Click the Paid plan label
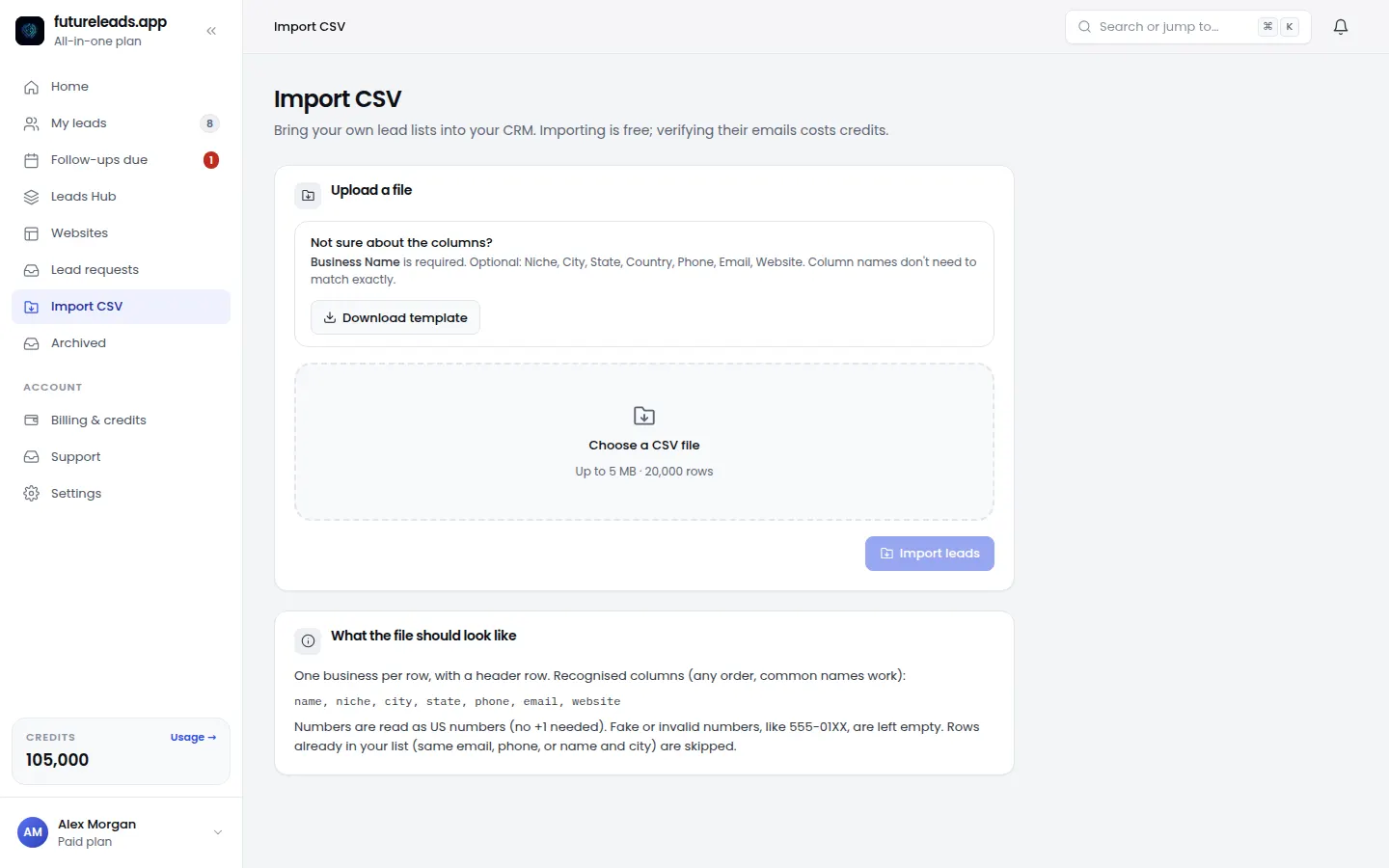 (x=85, y=842)
